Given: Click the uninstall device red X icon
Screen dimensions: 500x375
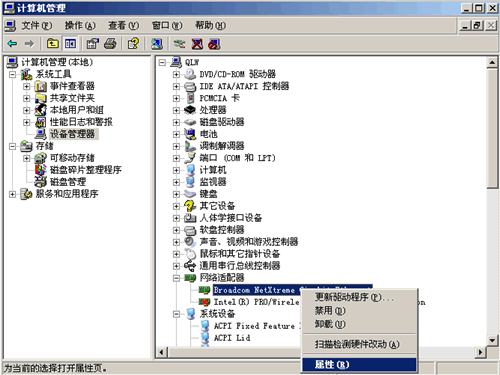Looking at the screenshot, I should tap(197, 44).
